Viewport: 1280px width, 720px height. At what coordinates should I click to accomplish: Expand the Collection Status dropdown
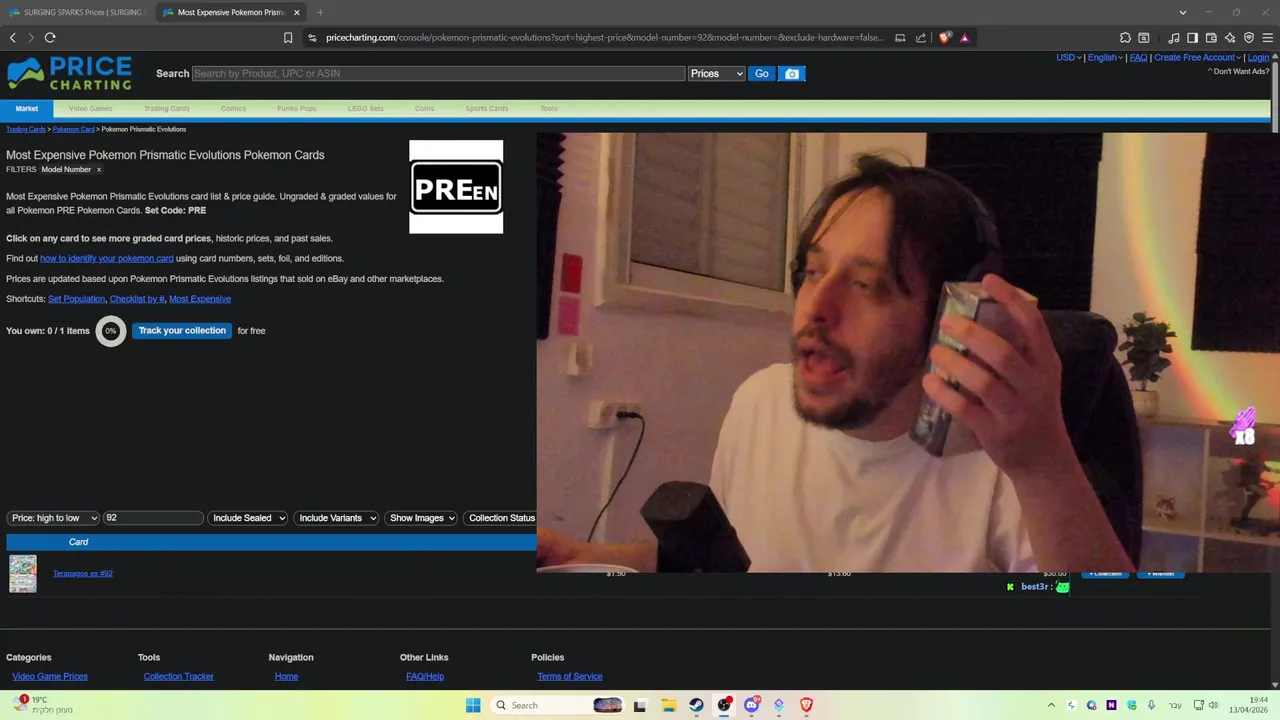click(x=502, y=518)
